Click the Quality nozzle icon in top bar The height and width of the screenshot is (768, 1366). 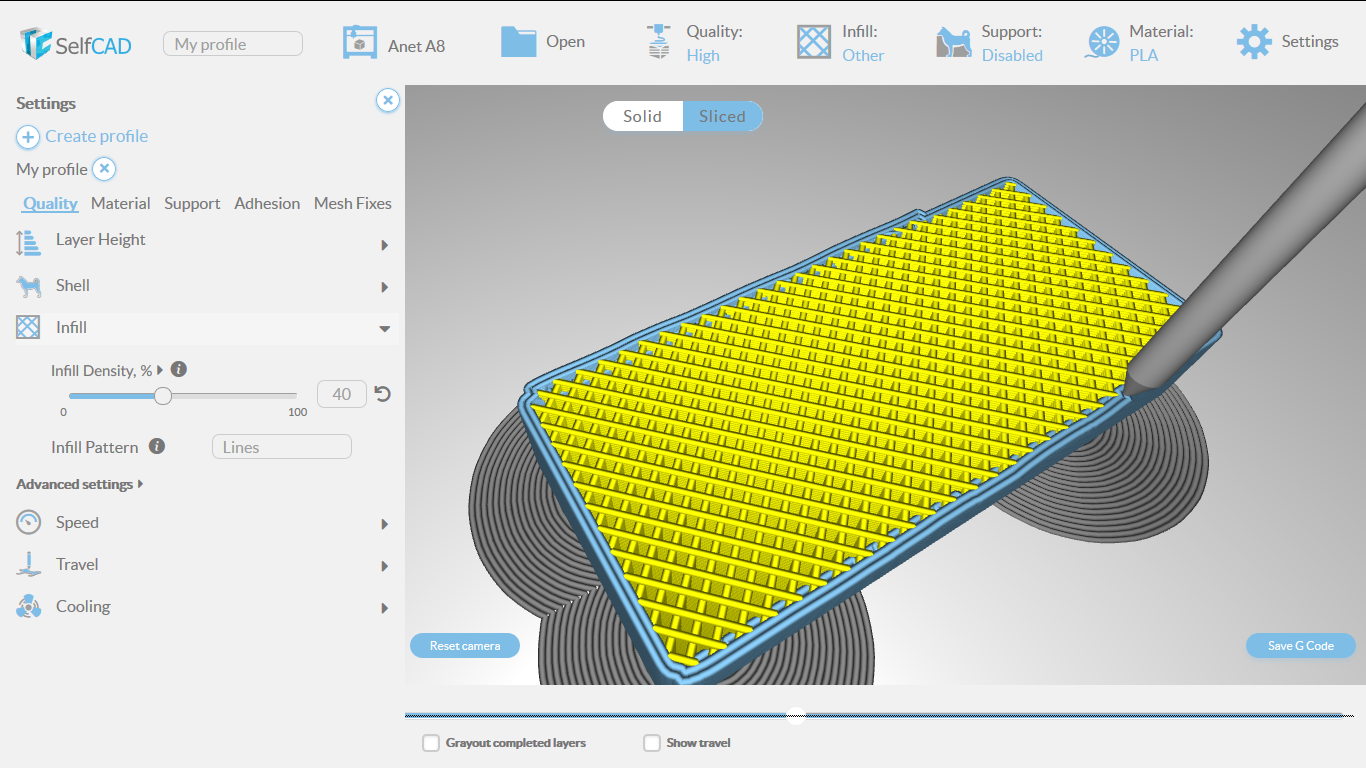[x=658, y=42]
